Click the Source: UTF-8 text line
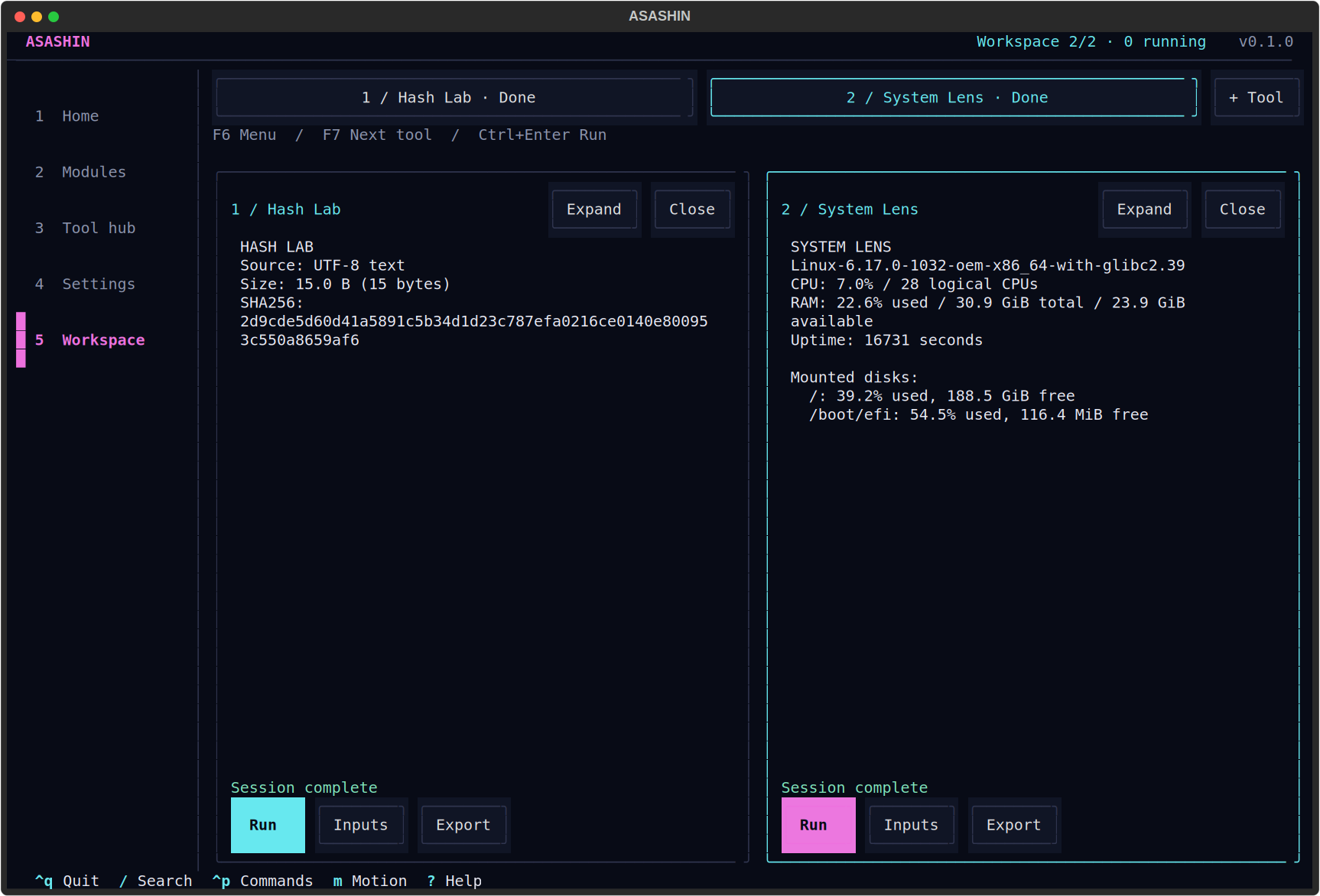Image resolution: width=1320 pixels, height=896 pixels. (x=322, y=265)
